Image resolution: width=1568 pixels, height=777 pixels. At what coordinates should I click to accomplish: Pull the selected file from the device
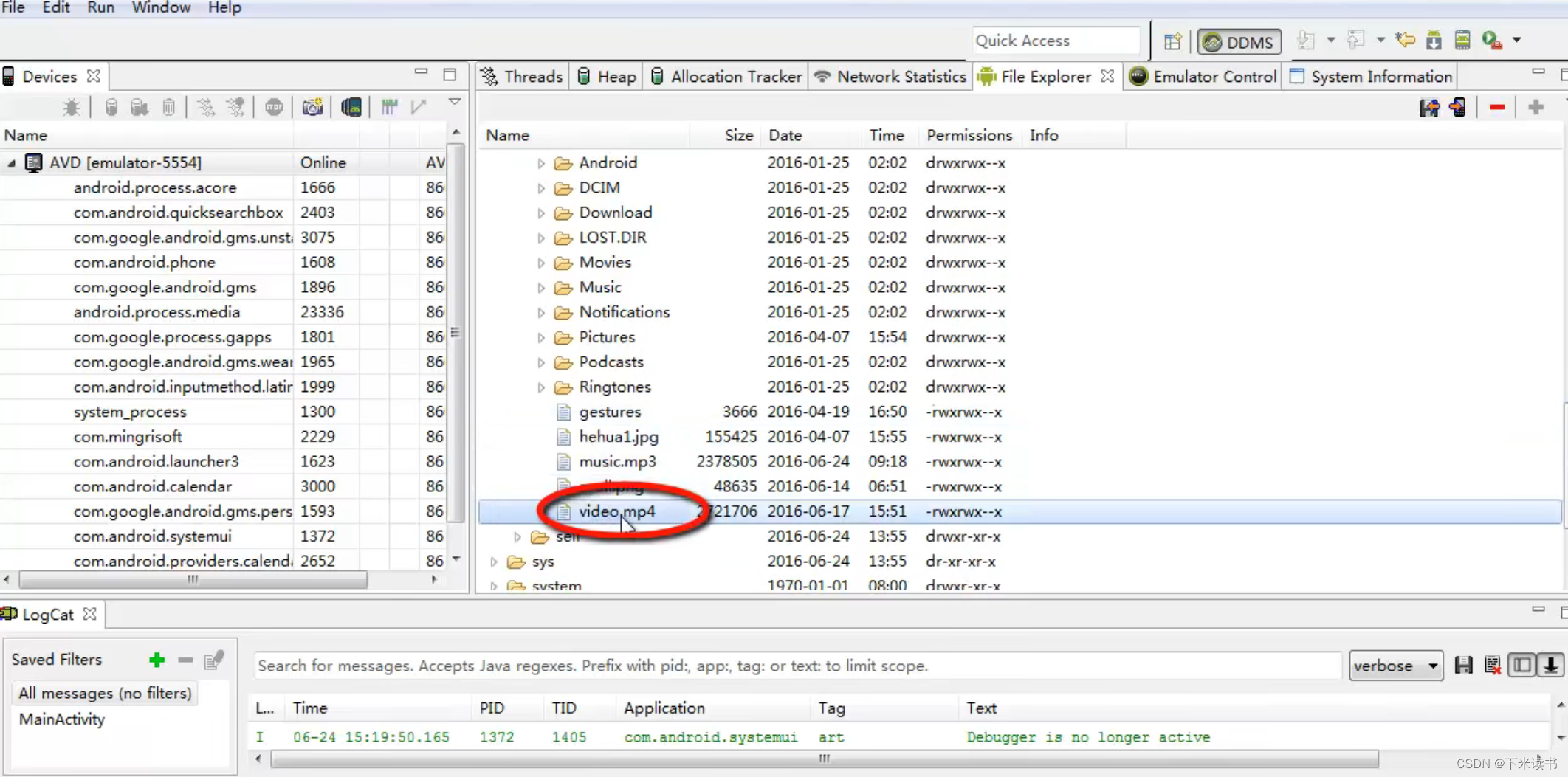click(1430, 107)
